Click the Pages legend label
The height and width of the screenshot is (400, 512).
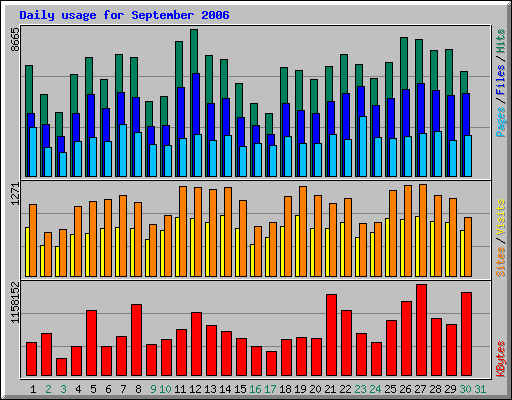pos(500,122)
